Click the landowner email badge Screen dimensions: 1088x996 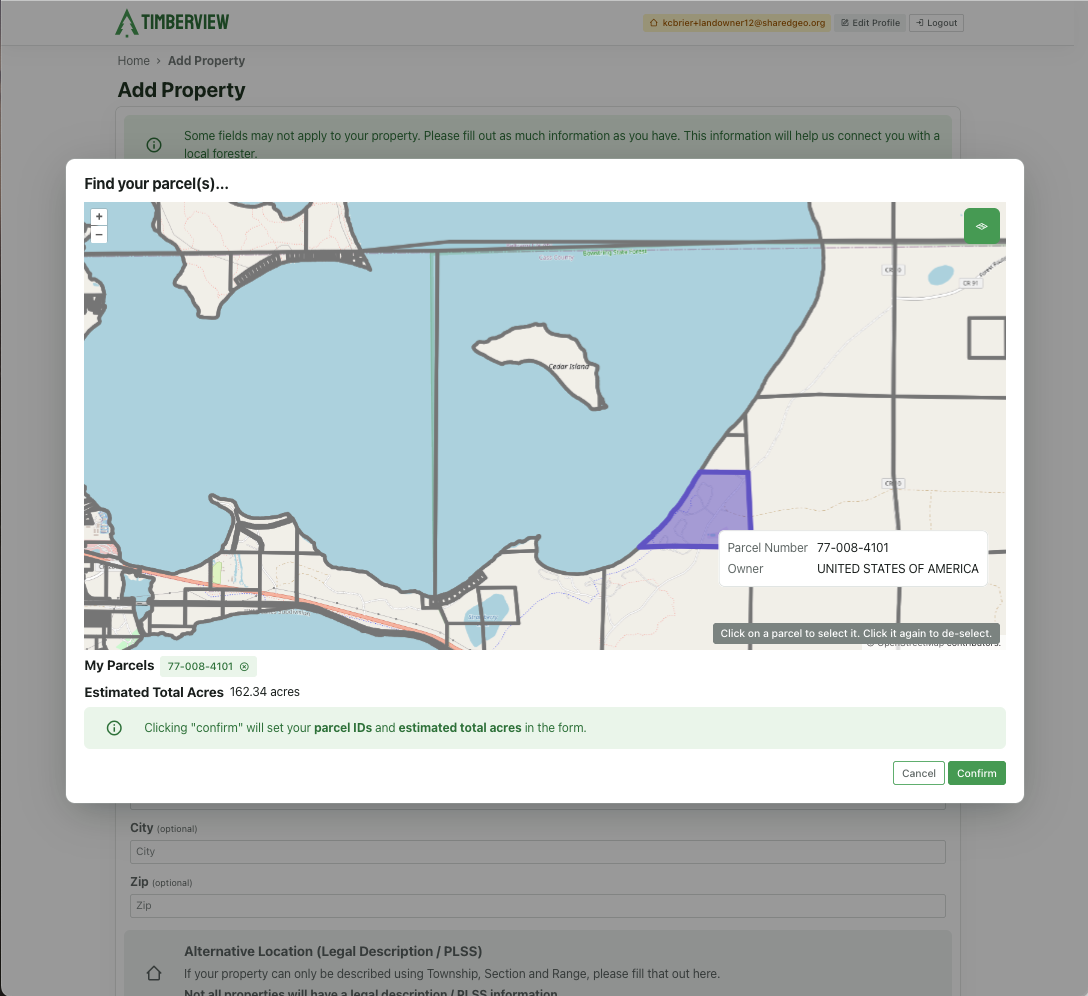737,23
